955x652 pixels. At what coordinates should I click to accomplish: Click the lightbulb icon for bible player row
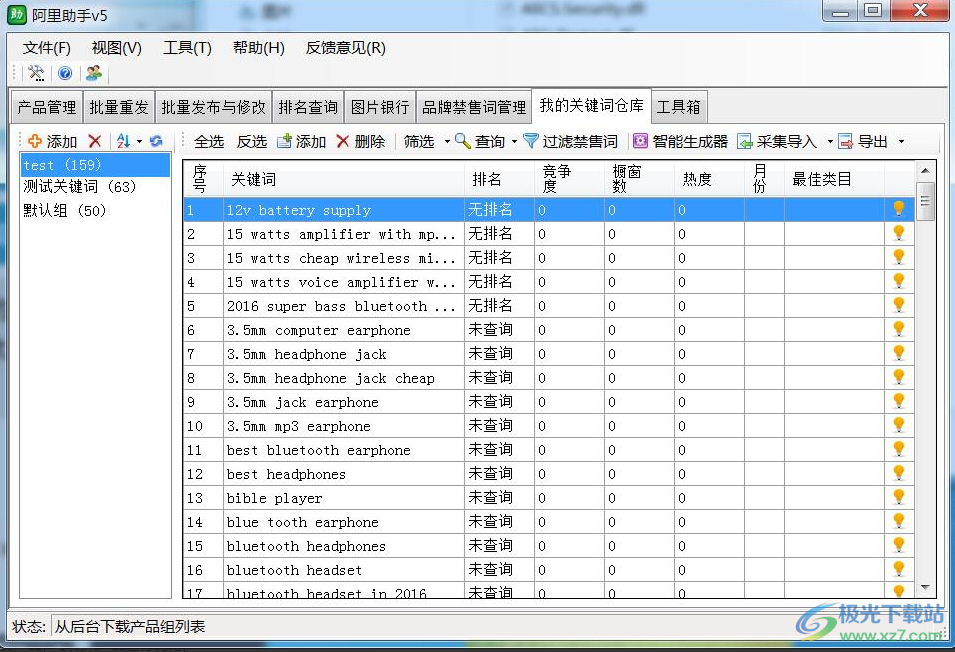coord(898,497)
